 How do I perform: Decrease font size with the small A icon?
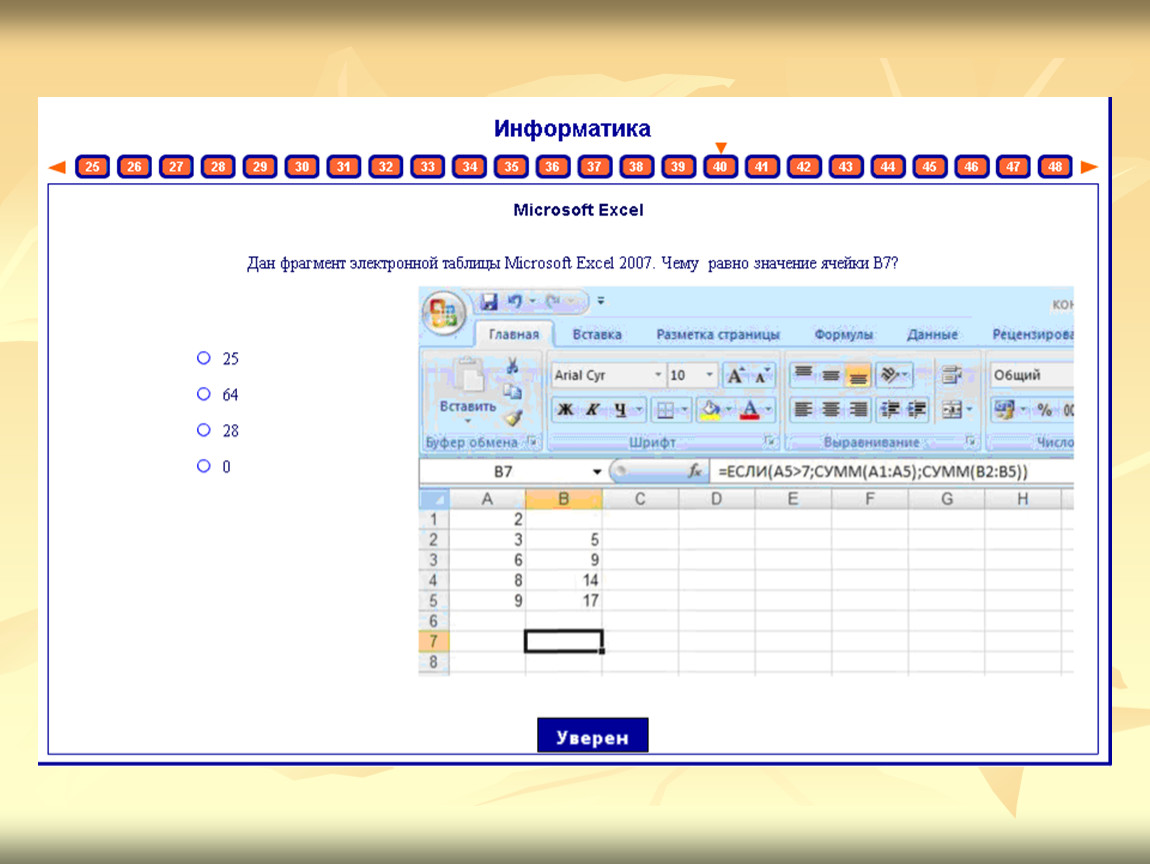[x=761, y=376]
